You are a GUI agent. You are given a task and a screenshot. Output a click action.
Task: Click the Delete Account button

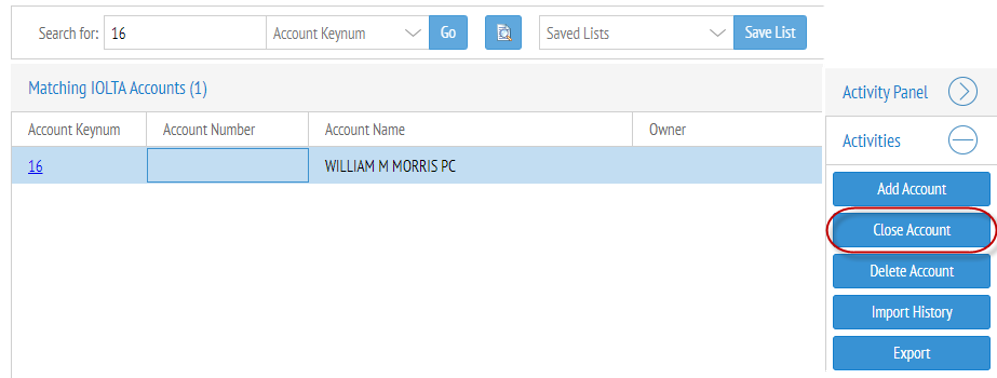pyautogui.click(x=911, y=271)
